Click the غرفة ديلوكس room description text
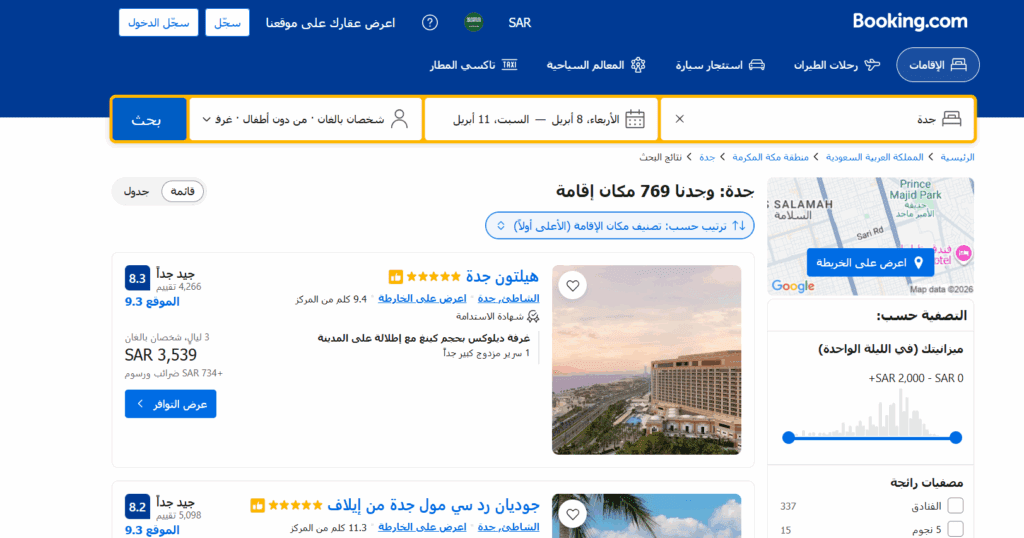The height and width of the screenshot is (538, 1024). pos(424,338)
